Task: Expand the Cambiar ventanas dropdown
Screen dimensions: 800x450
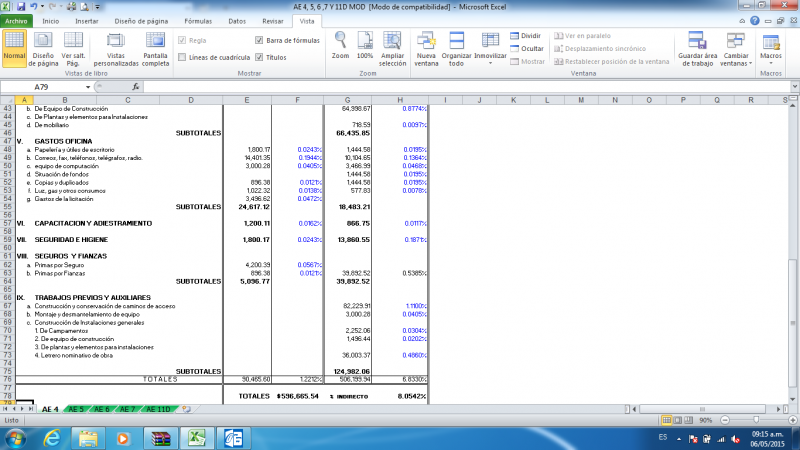Action: point(736,47)
